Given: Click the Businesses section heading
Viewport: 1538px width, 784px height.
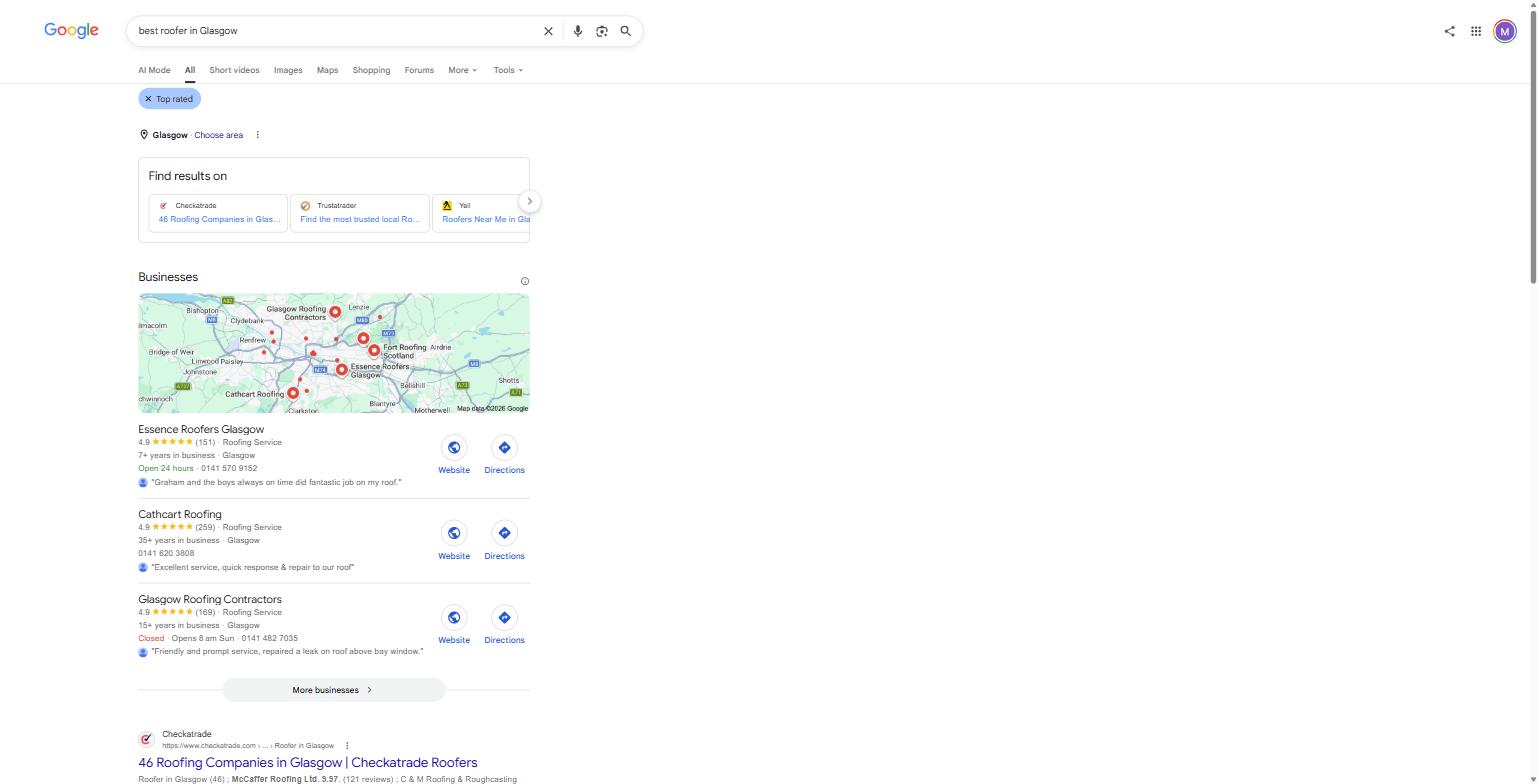Looking at the screenshot, I should coord(168,277).
